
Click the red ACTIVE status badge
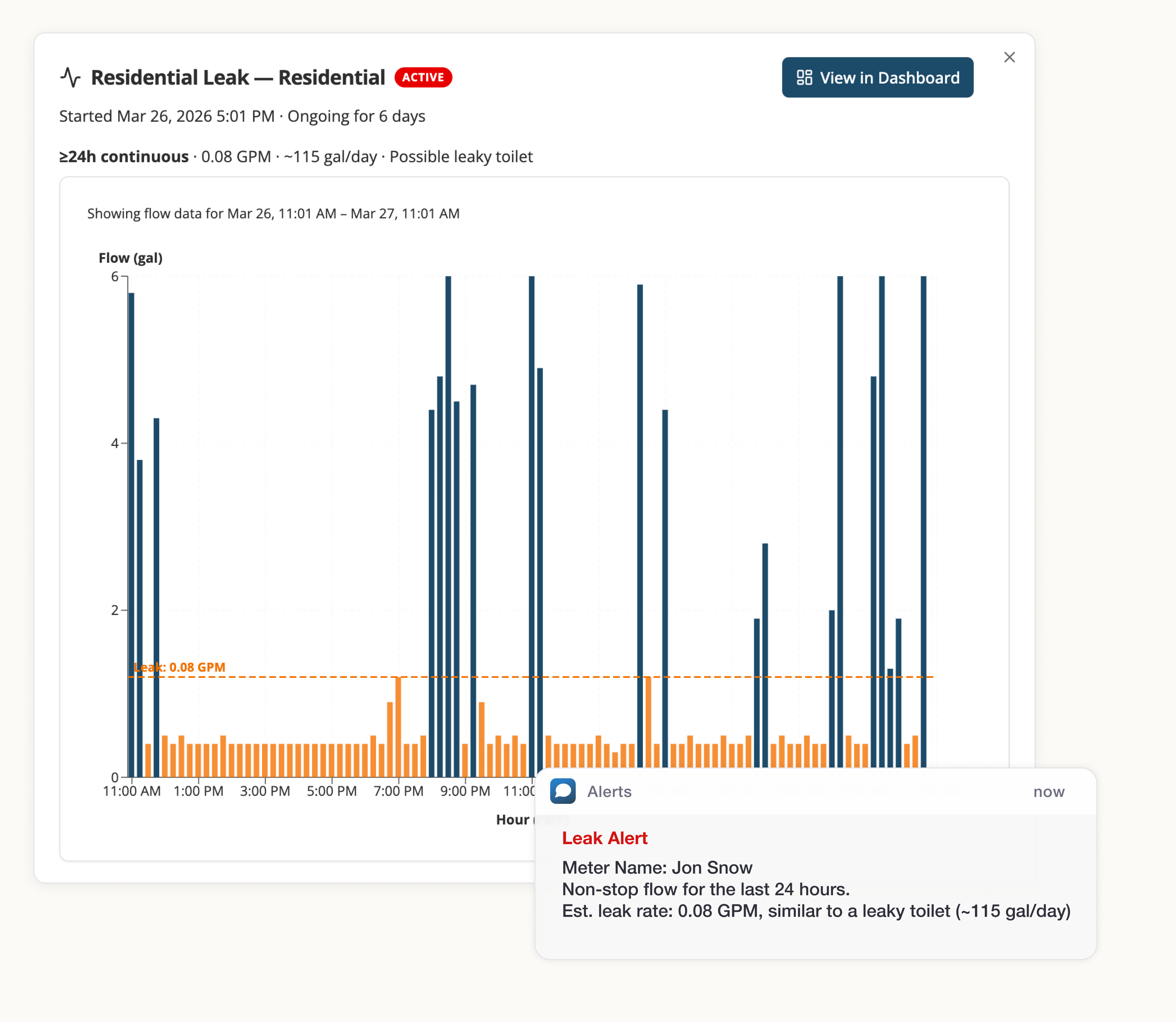click(x=423, y=78)
